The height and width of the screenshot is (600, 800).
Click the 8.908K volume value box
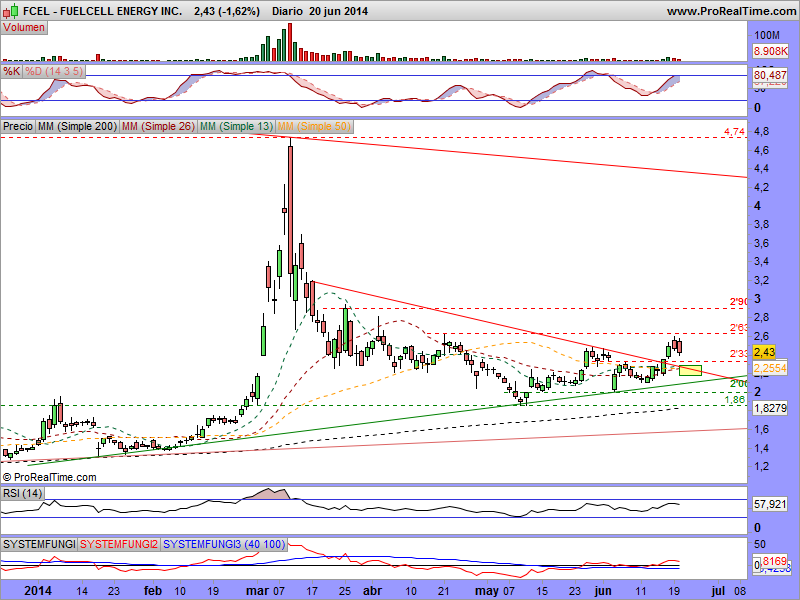[770, 51]
